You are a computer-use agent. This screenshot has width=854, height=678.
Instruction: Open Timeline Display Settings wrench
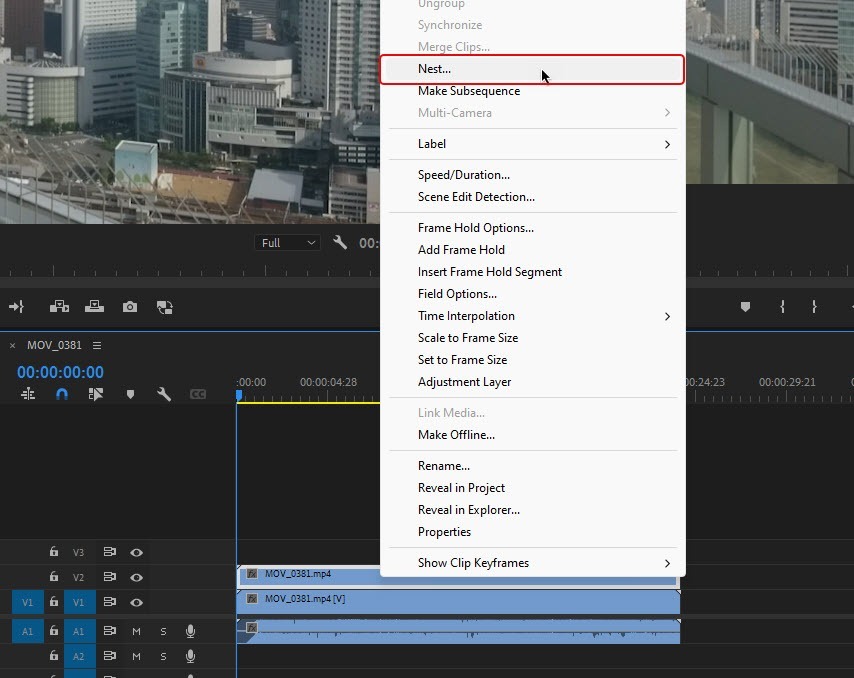pos(164,395)
